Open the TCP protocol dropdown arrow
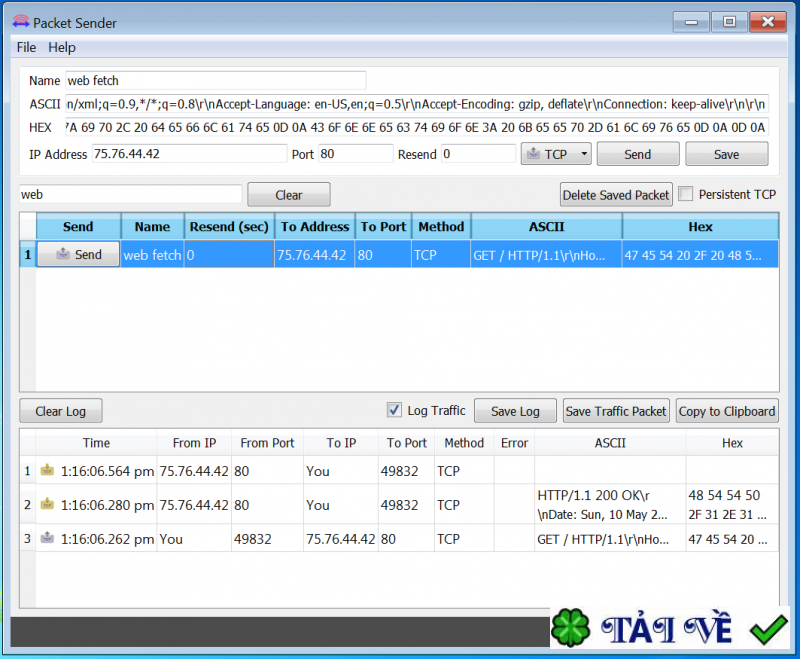The width and height of the screenshot is (800, 659). coord(584,154)
